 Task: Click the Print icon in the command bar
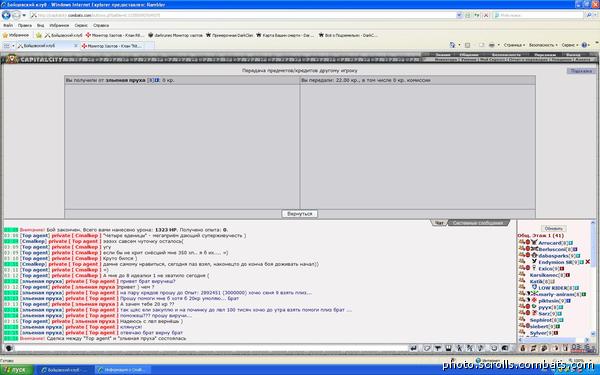pos(492,45)
